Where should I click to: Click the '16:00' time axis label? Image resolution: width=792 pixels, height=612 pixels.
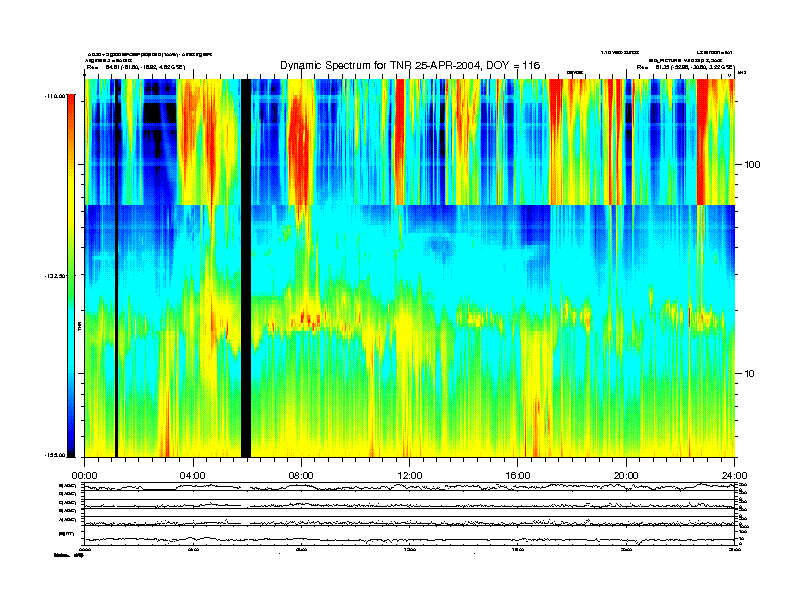coord(518,476)
